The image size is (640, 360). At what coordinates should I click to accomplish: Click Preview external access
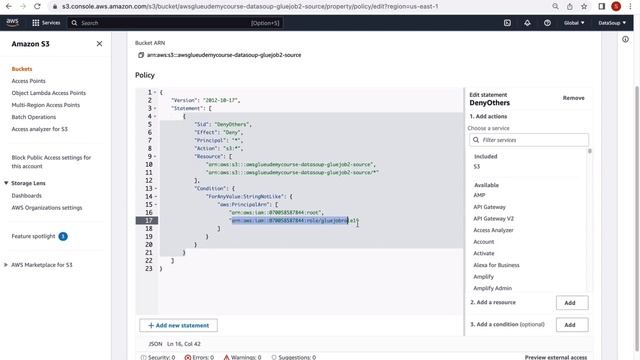[x=556, y=357]
